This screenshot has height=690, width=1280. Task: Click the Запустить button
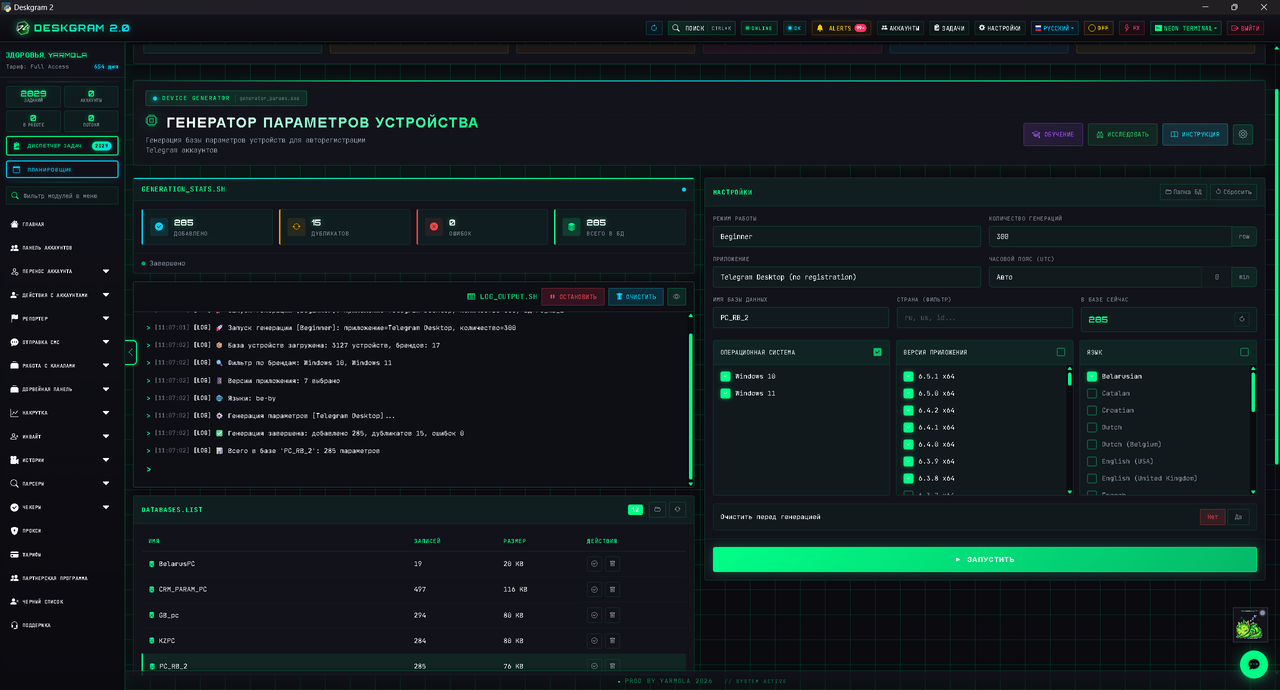point(985,559)
